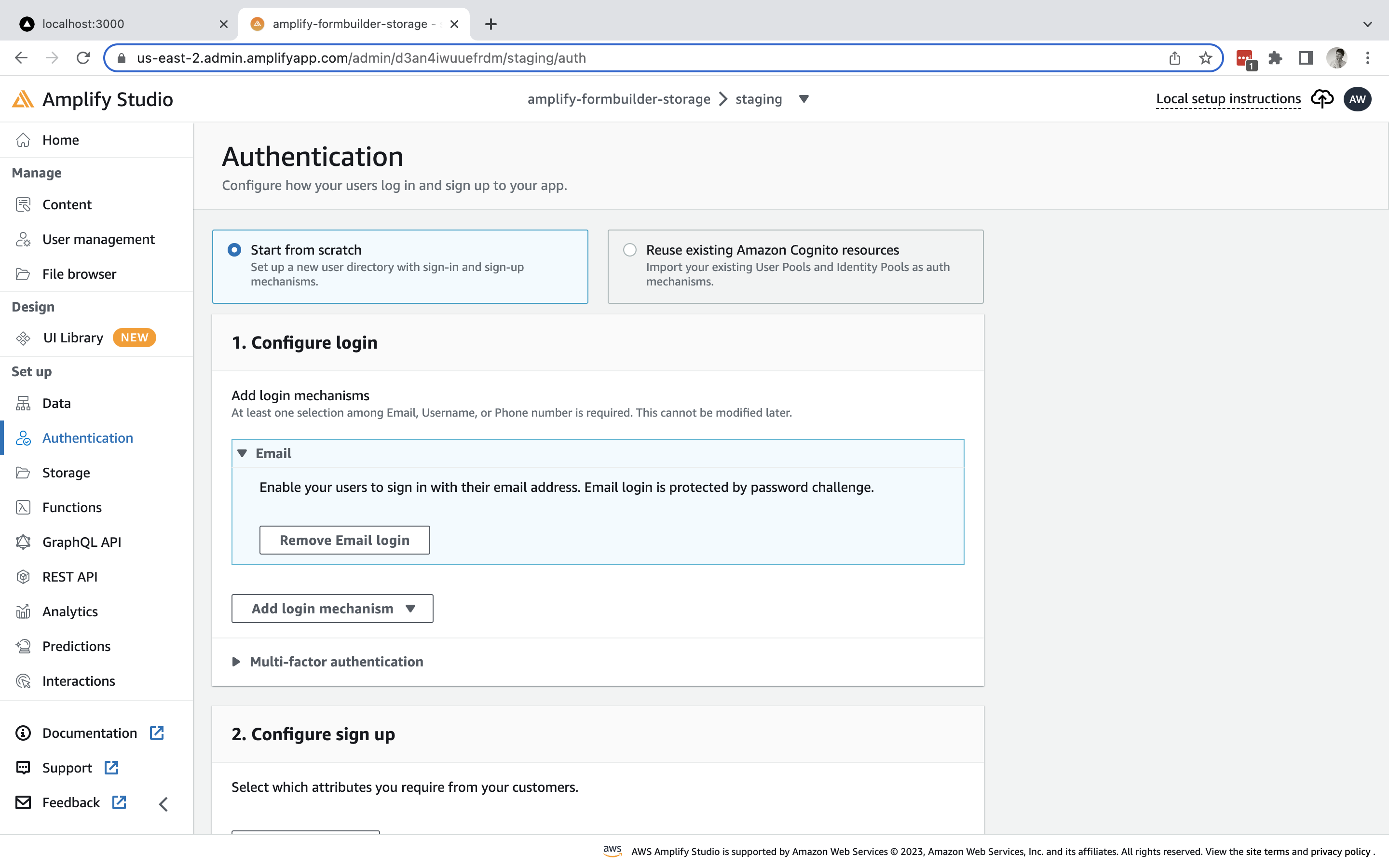Image resolution: width=1389 pixels, height=868 pixels.
Task: Open the Analytics section
Action: [x=69, y=611]
